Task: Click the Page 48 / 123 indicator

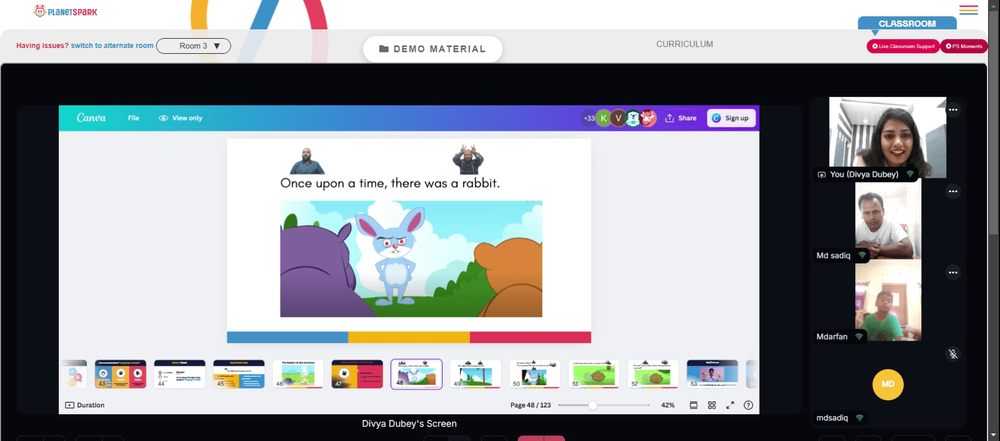Action: (530, 405)
